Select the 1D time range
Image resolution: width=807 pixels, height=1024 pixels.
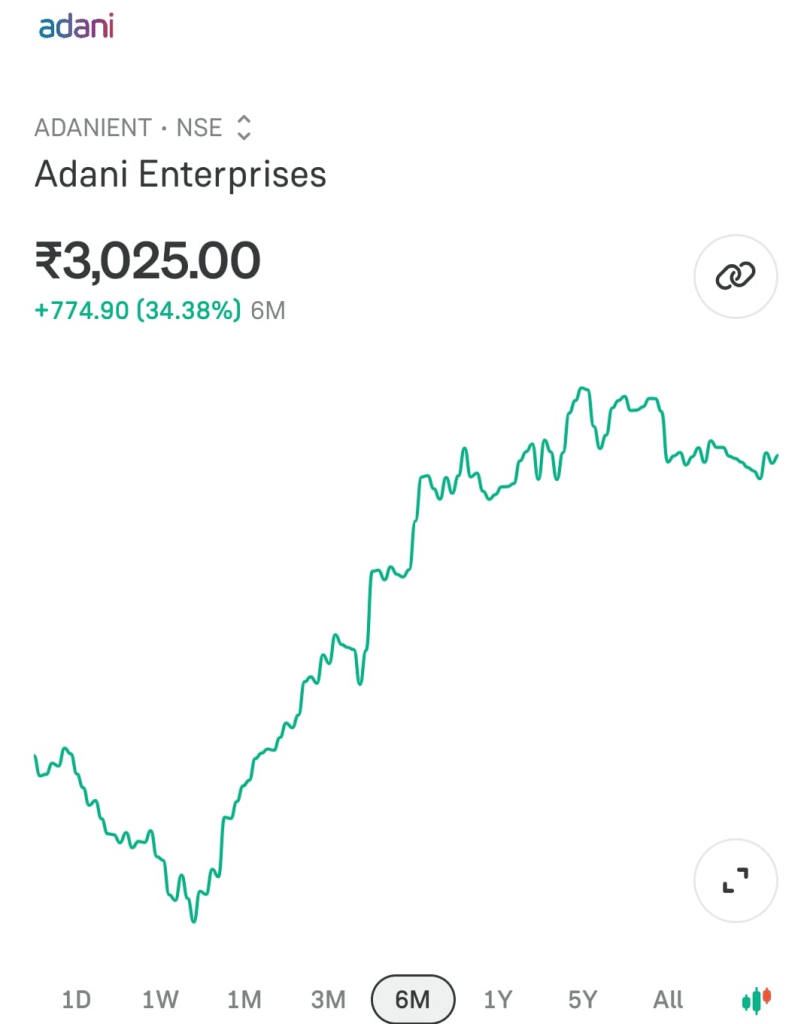[x=76, y=999]
